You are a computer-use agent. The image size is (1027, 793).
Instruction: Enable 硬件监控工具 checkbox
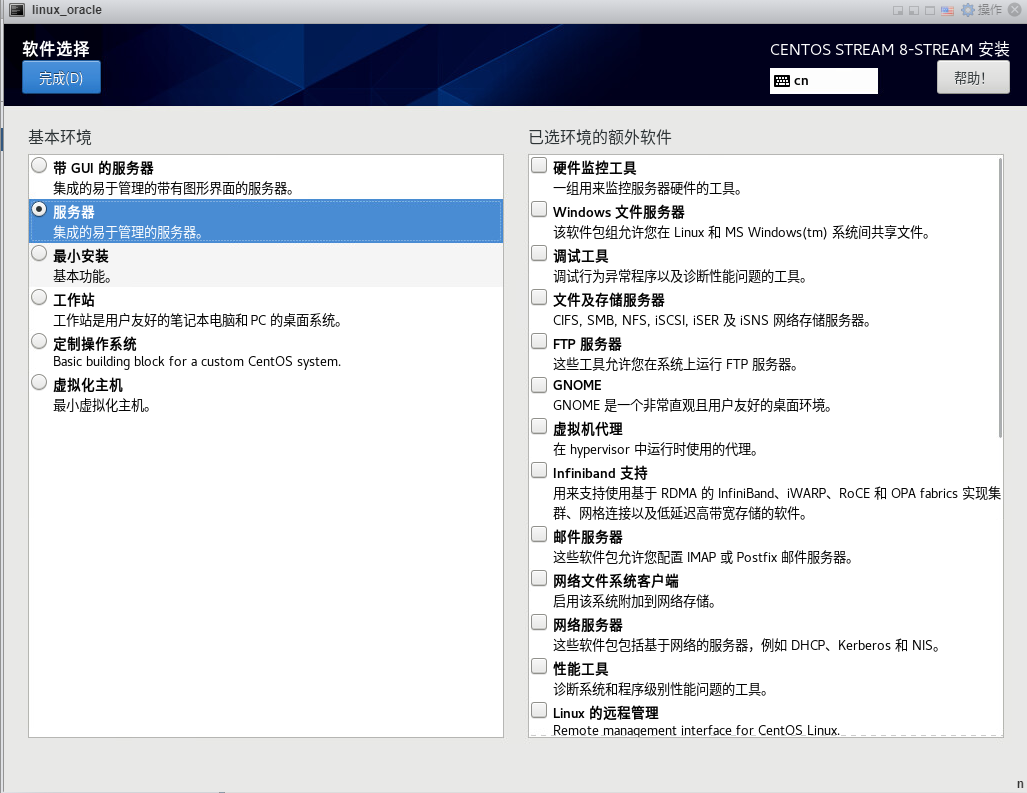point(540,165)
